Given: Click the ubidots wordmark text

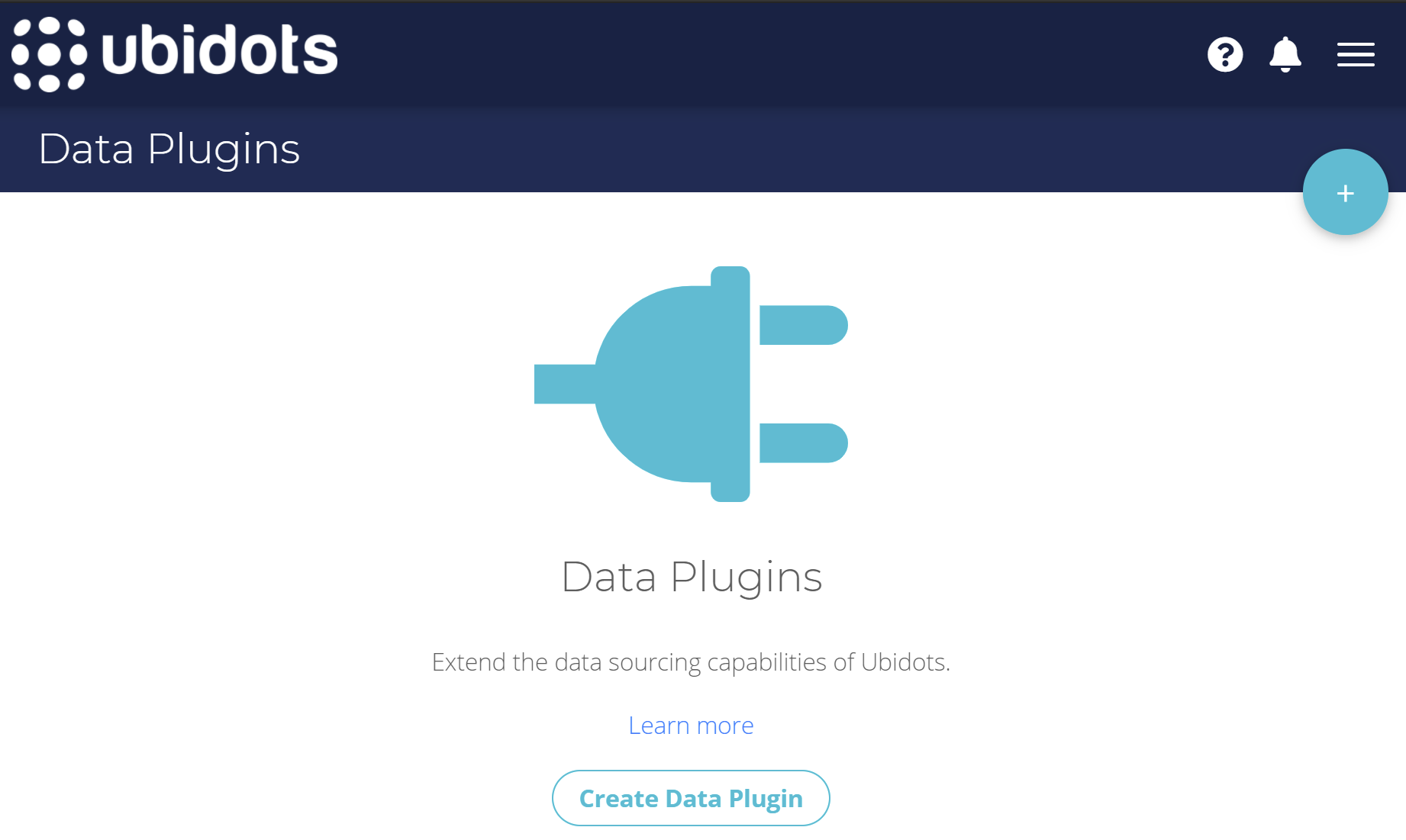Looking at the screenshot, I should (x=219, y=51).
